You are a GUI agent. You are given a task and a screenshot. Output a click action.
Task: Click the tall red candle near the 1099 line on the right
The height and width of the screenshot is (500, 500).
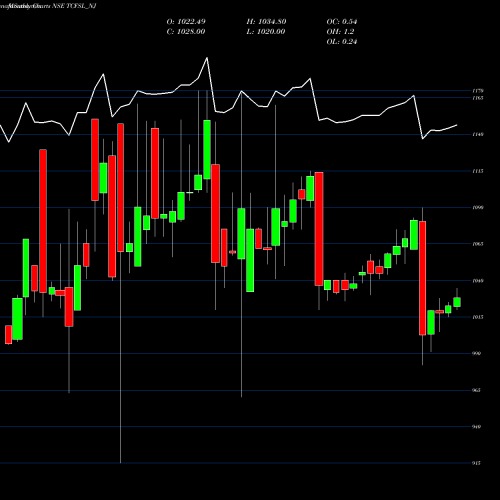tap(422, 278)
